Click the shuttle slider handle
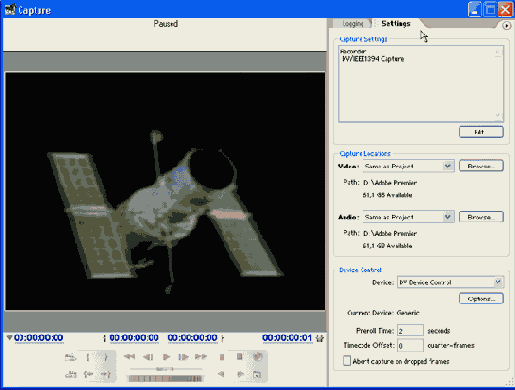Image resolution: width=515 pixels, height=390 pixels. pyautogui.click(x=166, y=369)
